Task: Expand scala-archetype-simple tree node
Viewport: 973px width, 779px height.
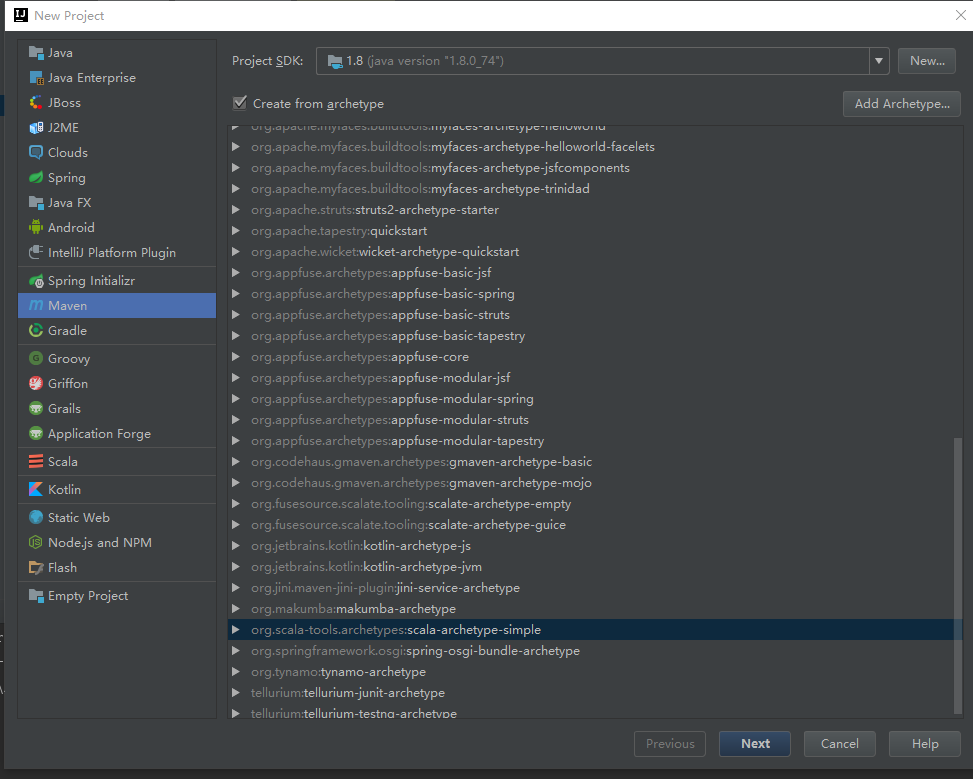Action: (236, 629)
